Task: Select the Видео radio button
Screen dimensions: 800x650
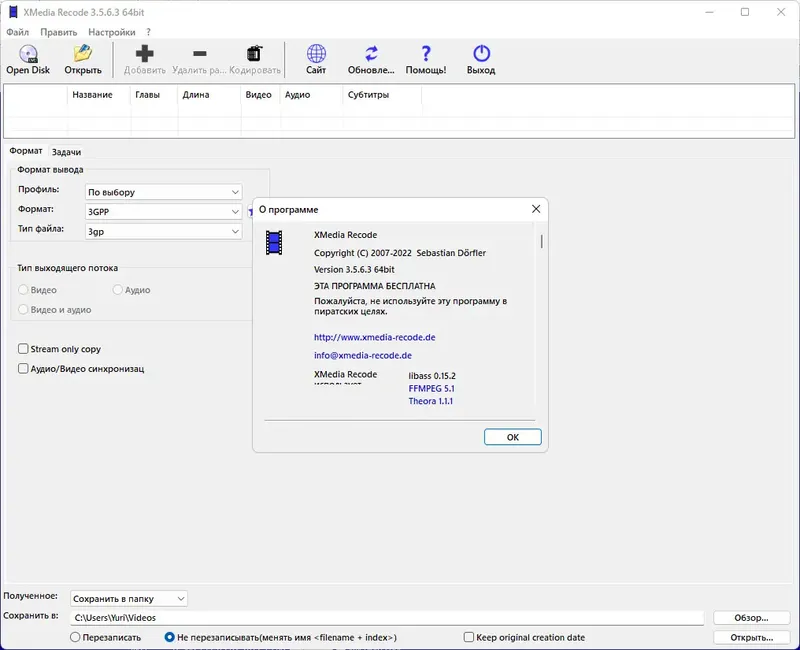Action: click(23, 290)
